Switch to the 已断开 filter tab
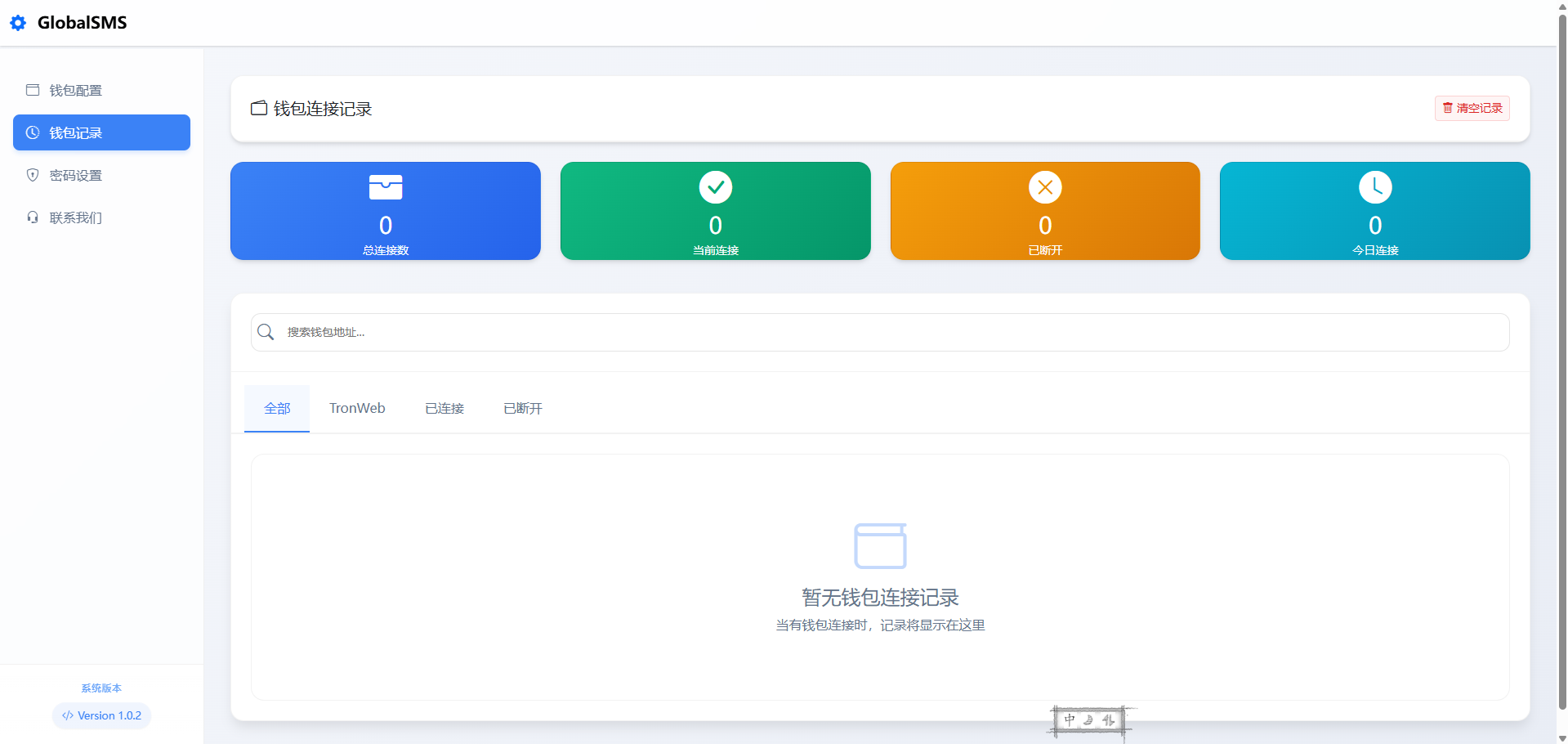 523,408
